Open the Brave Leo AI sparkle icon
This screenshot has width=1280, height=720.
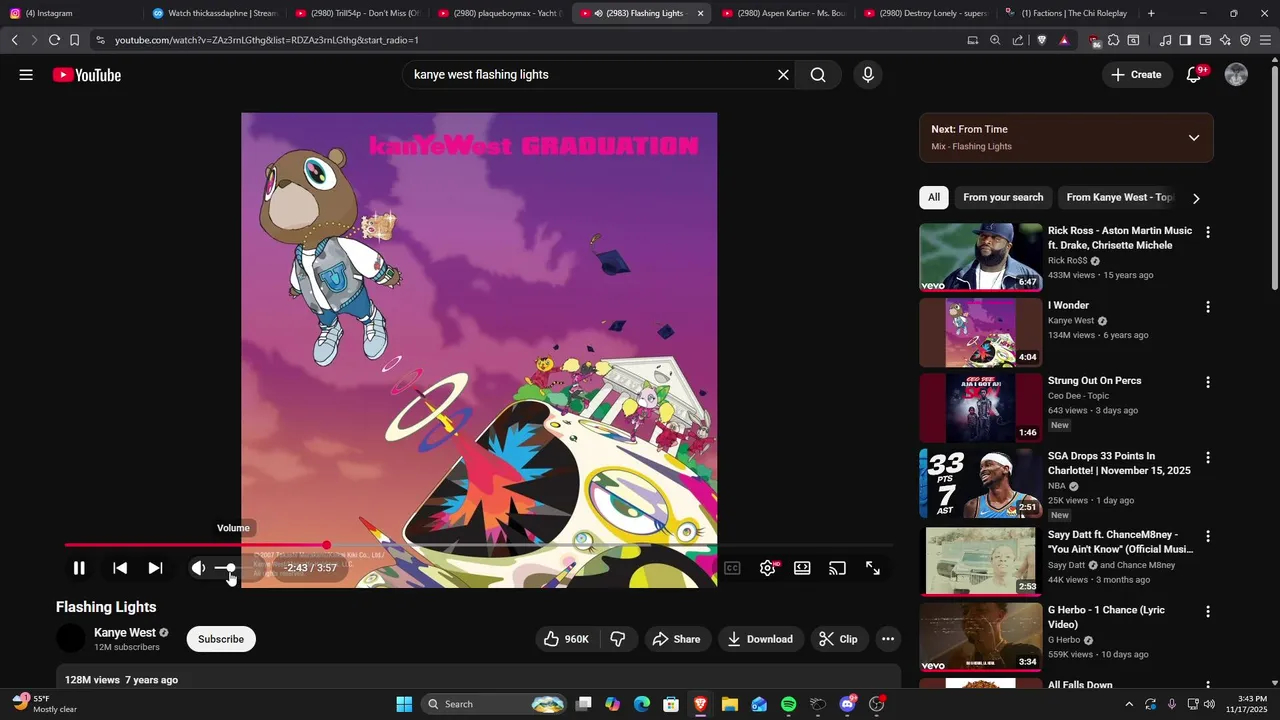tap(1225, 40)
